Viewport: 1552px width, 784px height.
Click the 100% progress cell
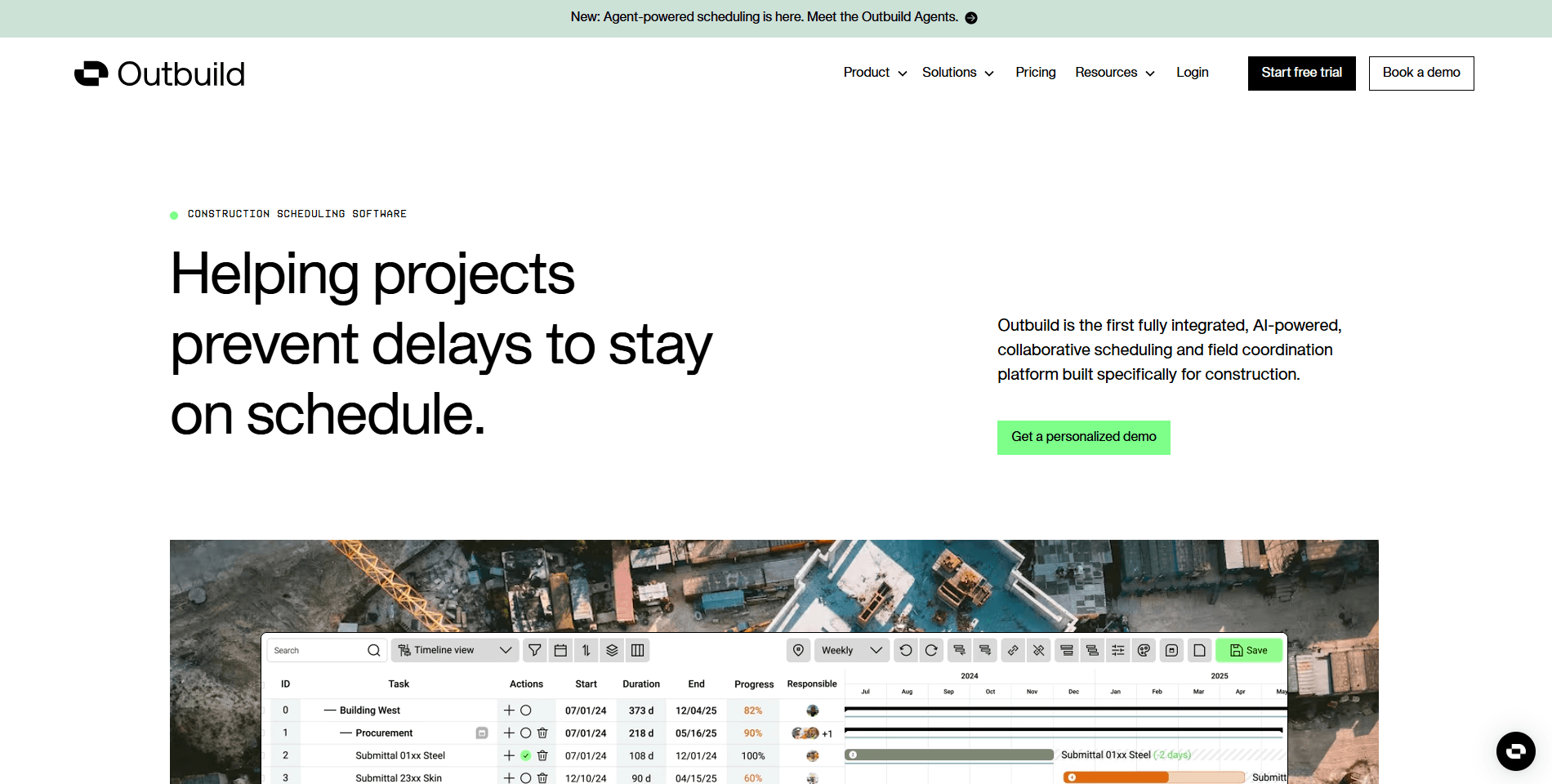coord(753,755)
